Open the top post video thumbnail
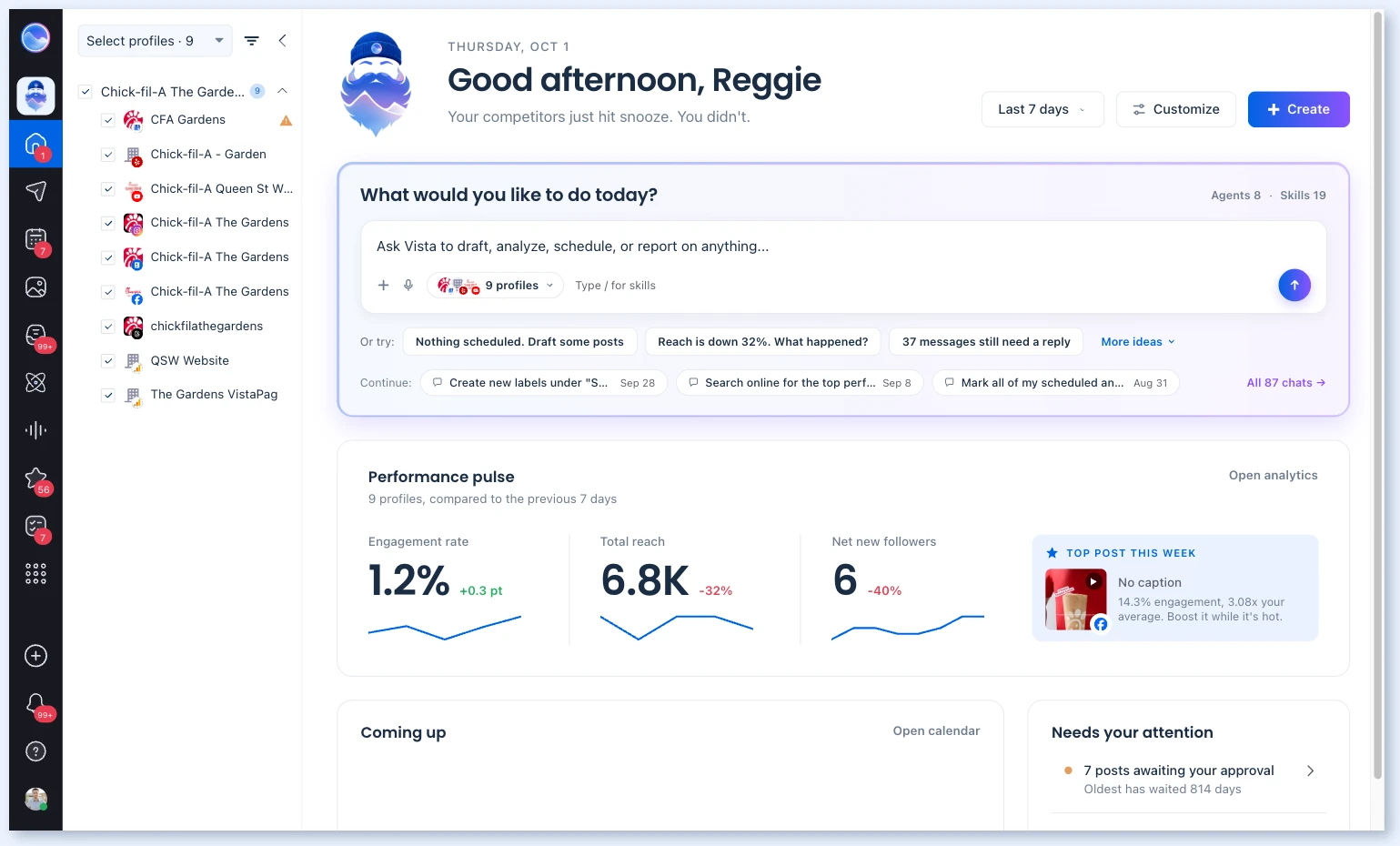 (1076, 599)
